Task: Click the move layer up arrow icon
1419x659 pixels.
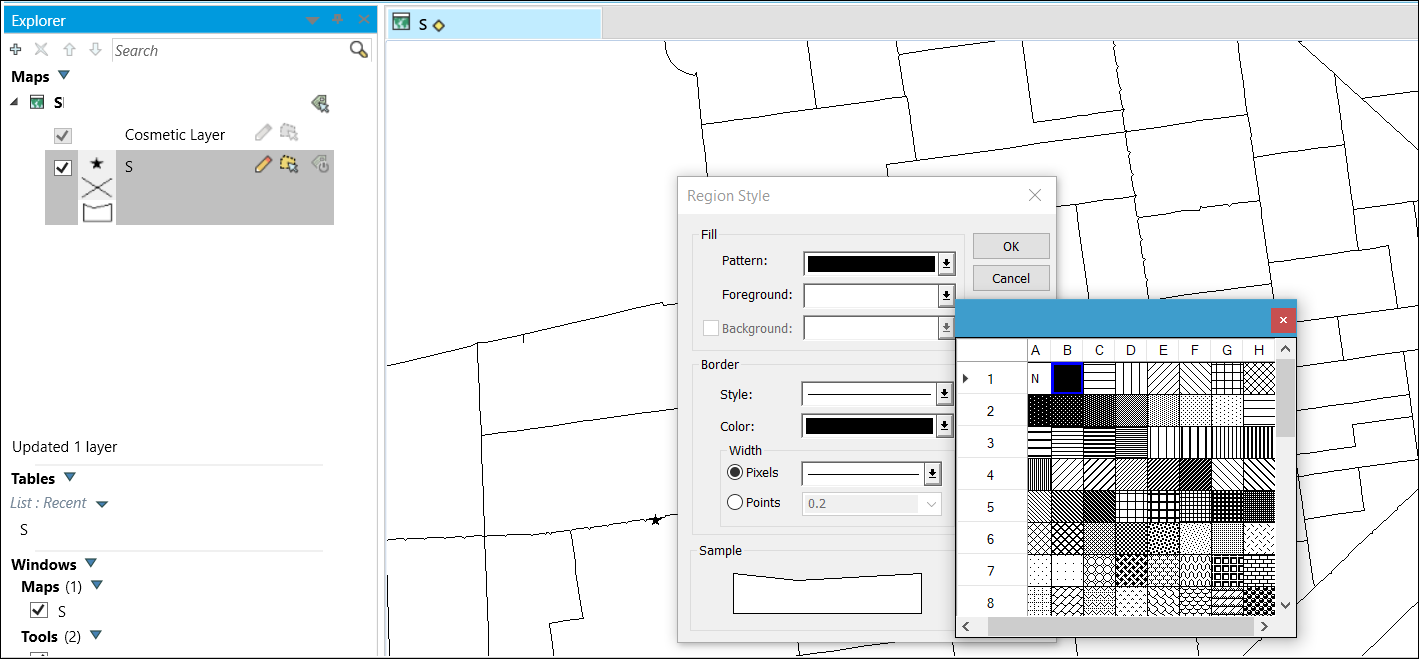Action: coord(69,49)
